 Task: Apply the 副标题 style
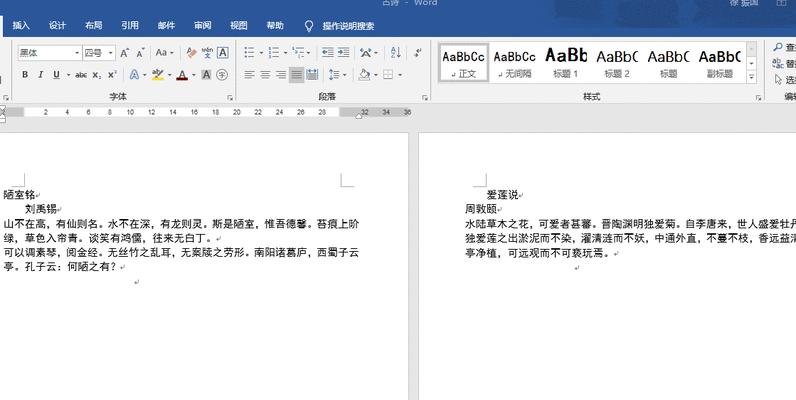click(720, 62)
